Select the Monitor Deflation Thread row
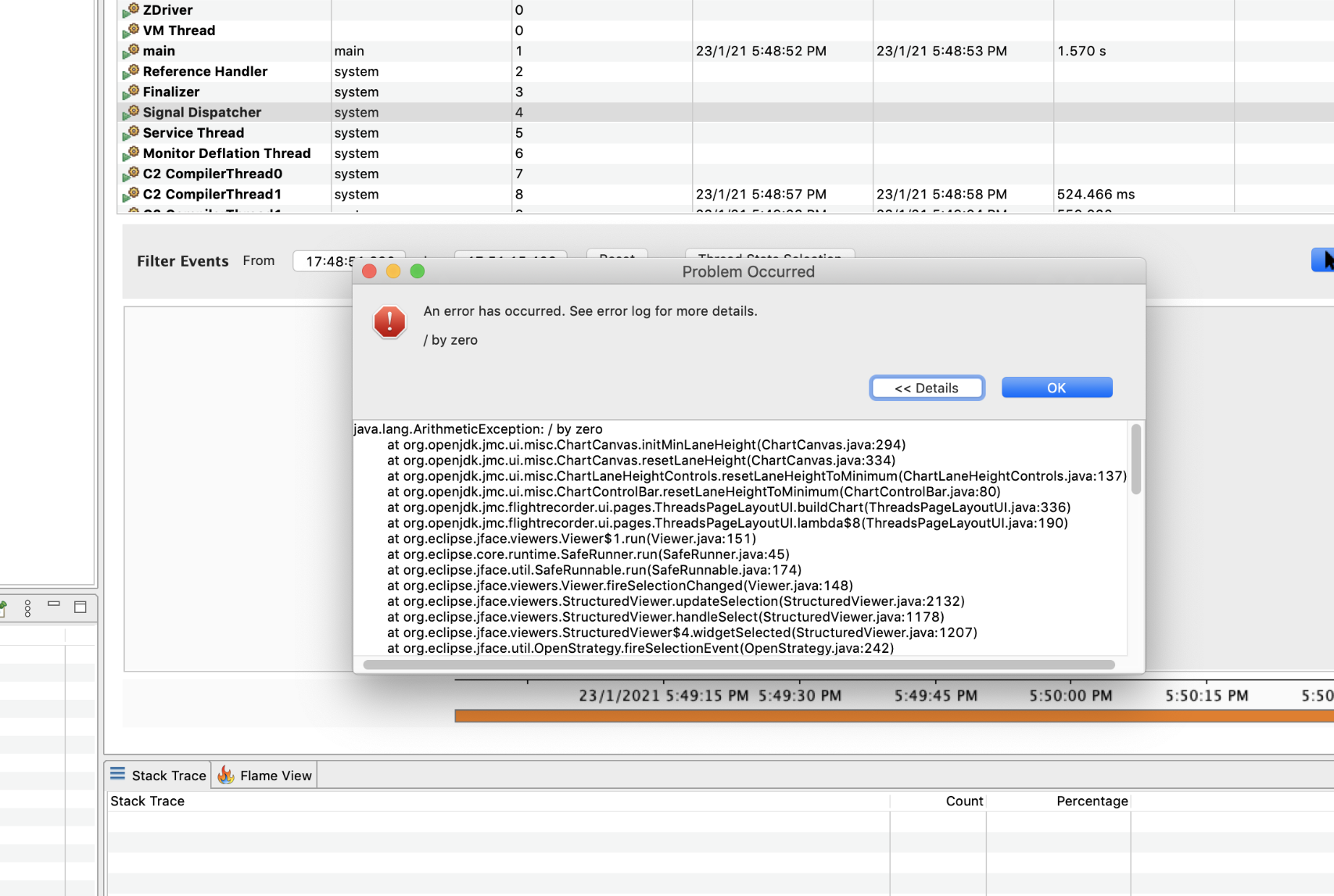The width and height of the screenshot is (1334, 896). 226,153
